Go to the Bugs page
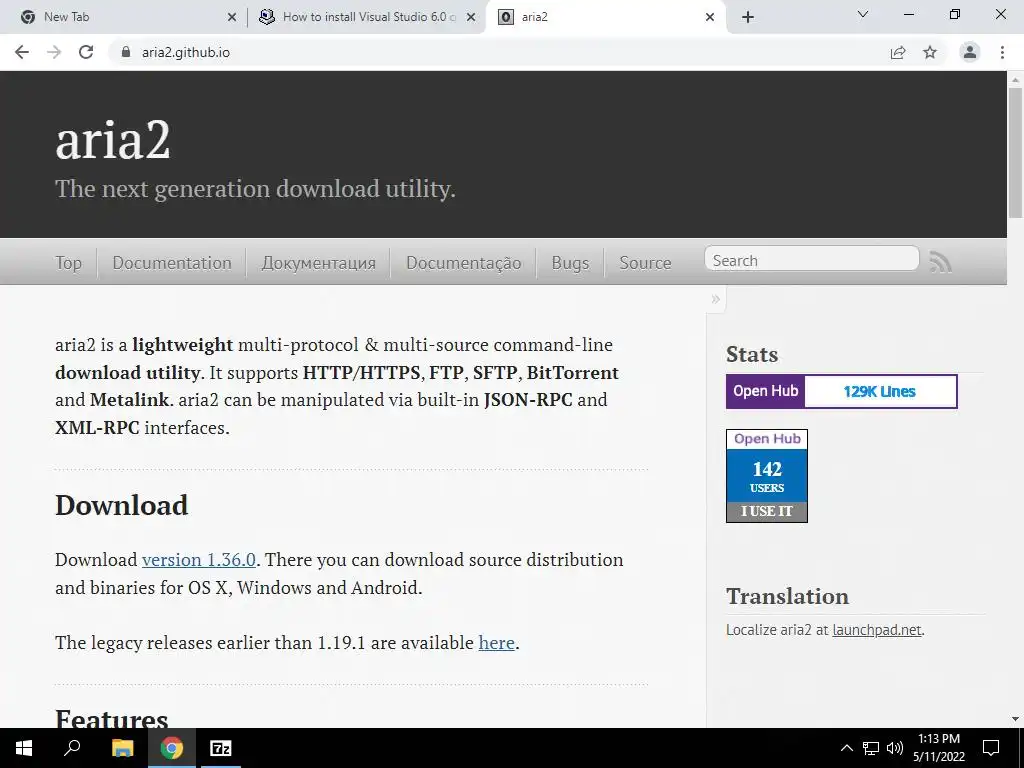The height and width of the screenshot is (768, 1024). coord(570,263)
